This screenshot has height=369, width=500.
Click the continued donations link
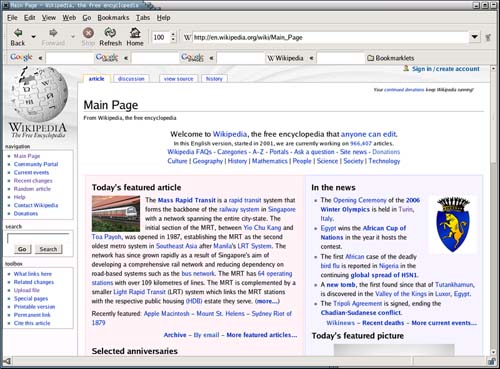(404, 90)
